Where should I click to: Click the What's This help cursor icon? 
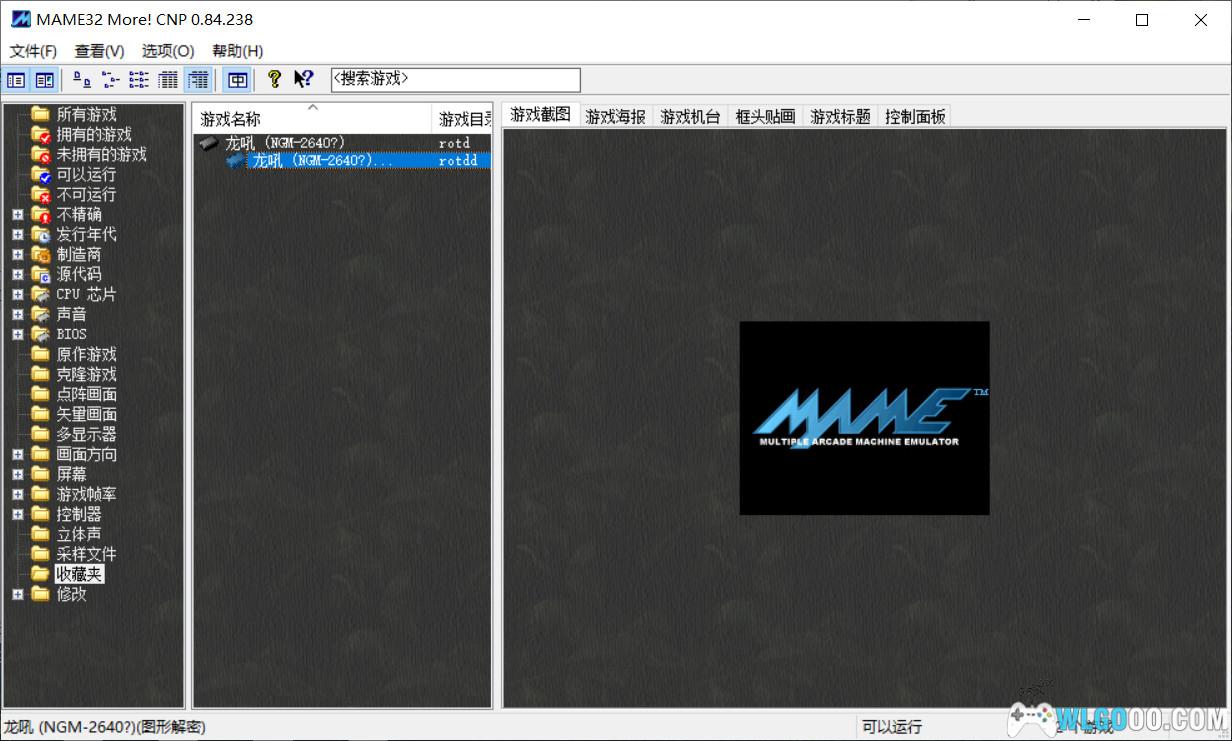coord(303,79)
